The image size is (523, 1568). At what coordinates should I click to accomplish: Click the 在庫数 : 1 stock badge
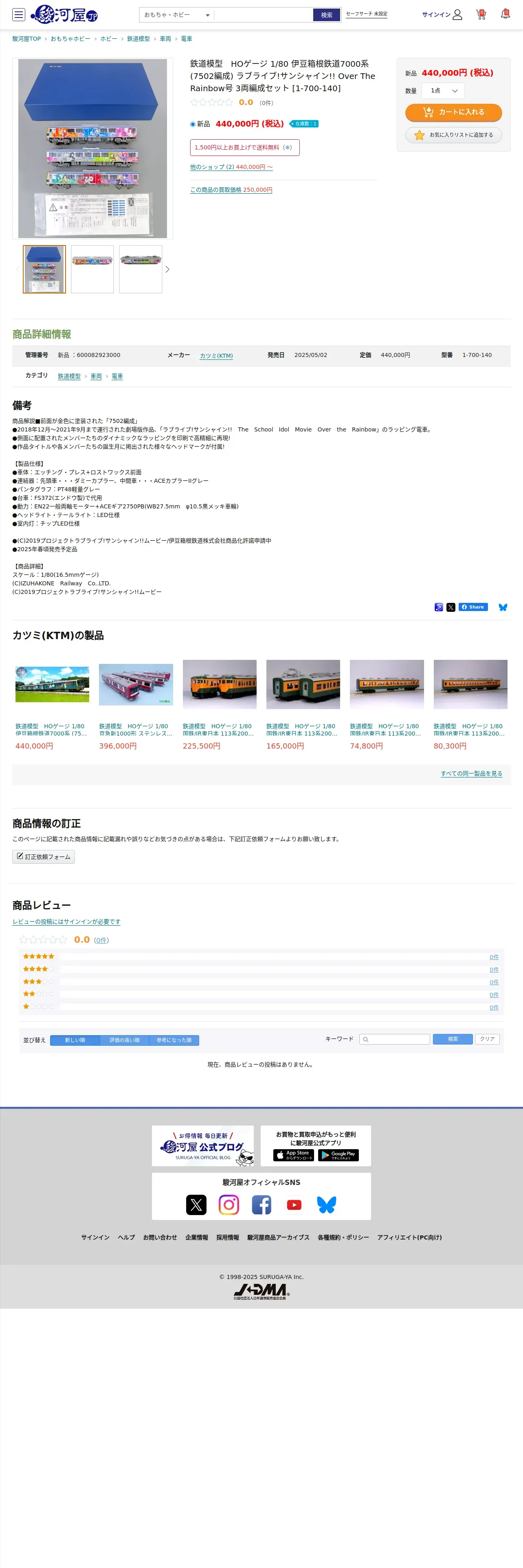(304, 124)
